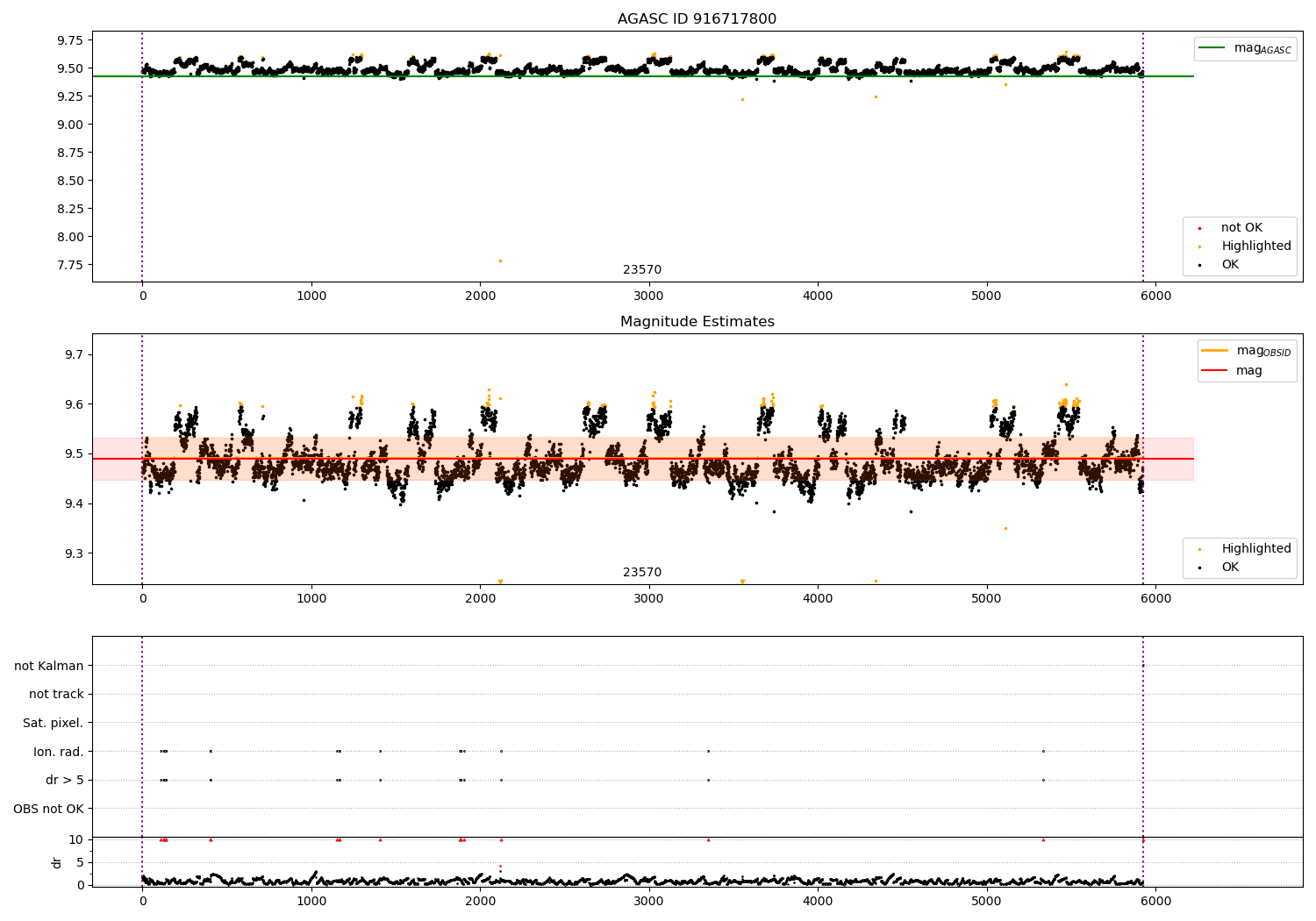
Task: Click the 'Ion. rad.' row label
Action: click(59, 752)
